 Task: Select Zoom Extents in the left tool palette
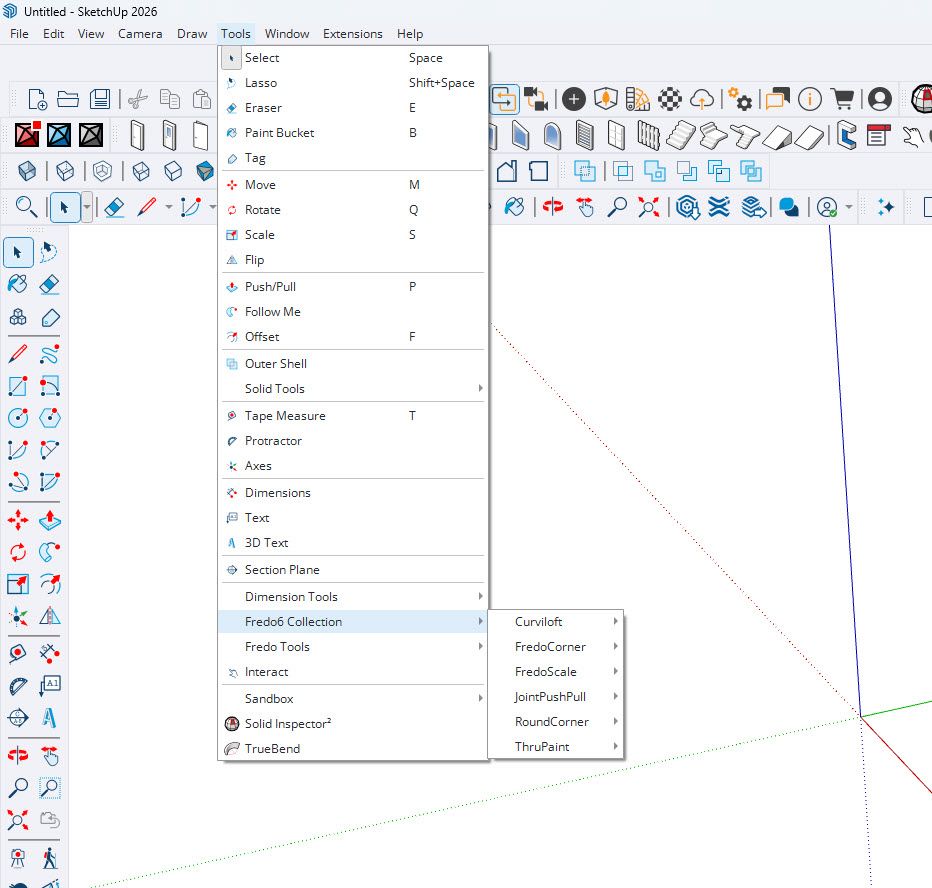pyautogui.click(x=18, y=821)
